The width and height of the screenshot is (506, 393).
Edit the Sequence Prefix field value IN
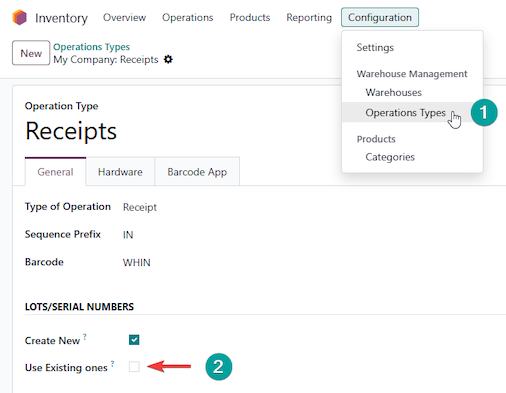pyautogui.click(x=128, y=235)
